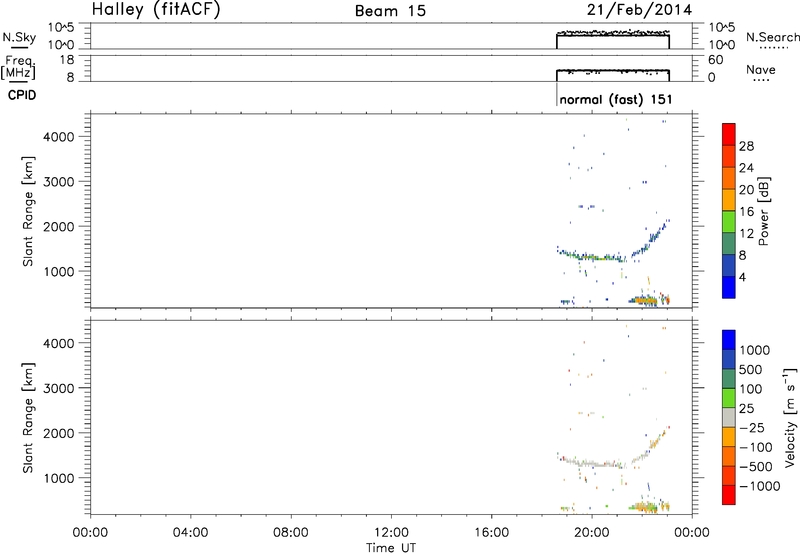Click the red top swatch of Power colorbar

[x=729, y=134]
